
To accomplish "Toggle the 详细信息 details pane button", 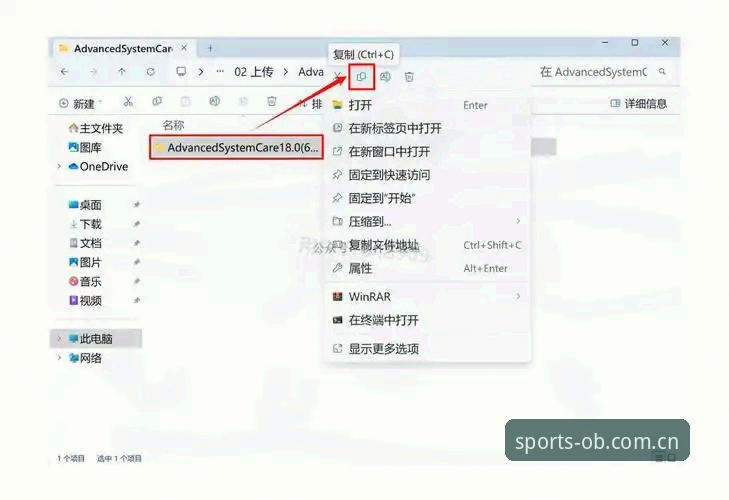I will (639, 103).
